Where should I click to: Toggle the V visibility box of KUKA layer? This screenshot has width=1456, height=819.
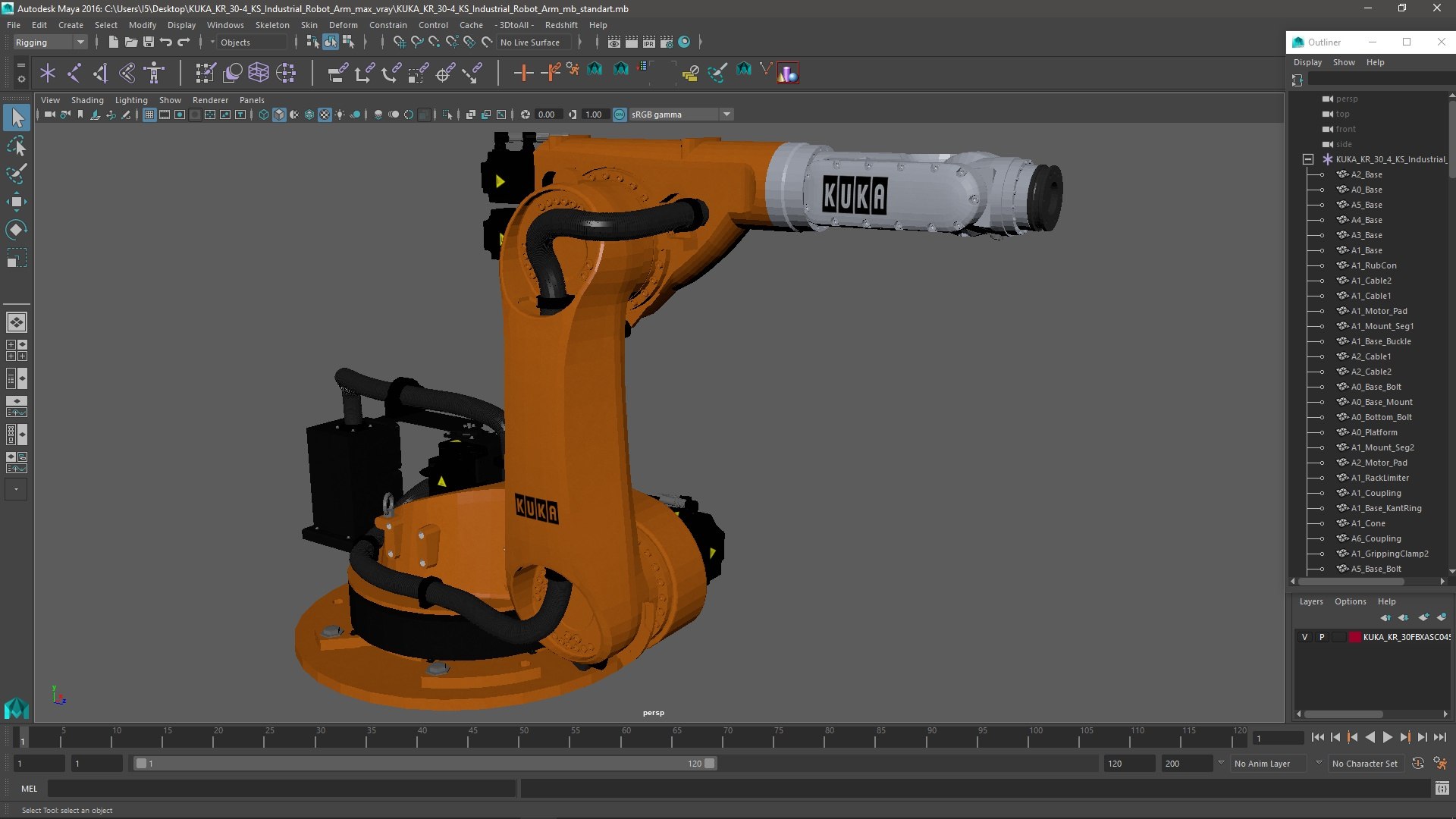1304,637
